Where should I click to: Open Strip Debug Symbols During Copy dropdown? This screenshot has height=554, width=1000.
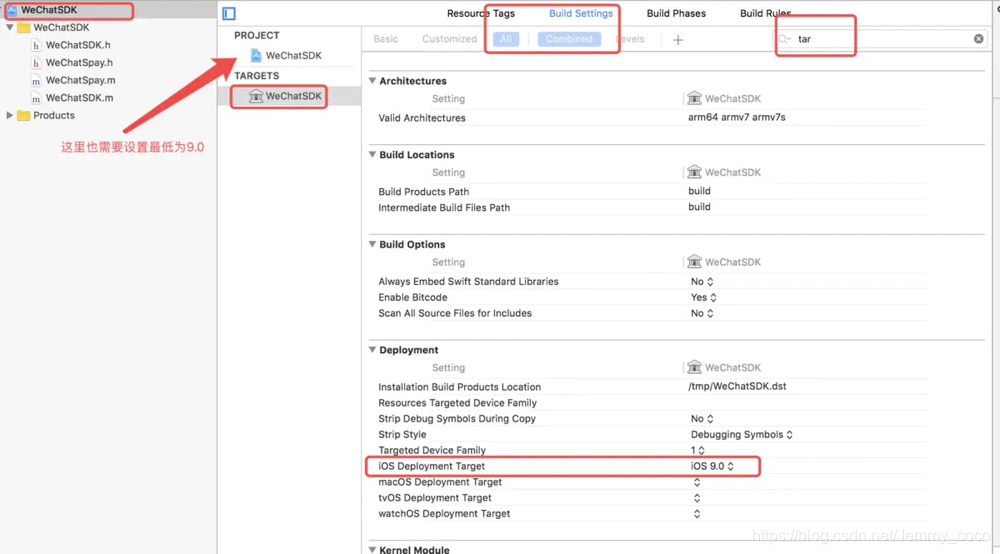point(702,418)
